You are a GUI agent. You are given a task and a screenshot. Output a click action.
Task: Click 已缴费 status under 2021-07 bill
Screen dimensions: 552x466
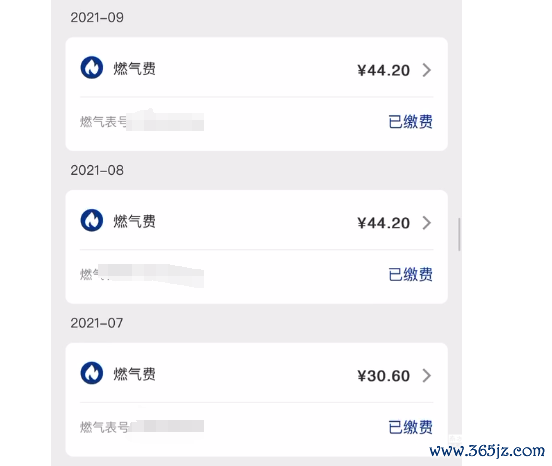point(410,427)
